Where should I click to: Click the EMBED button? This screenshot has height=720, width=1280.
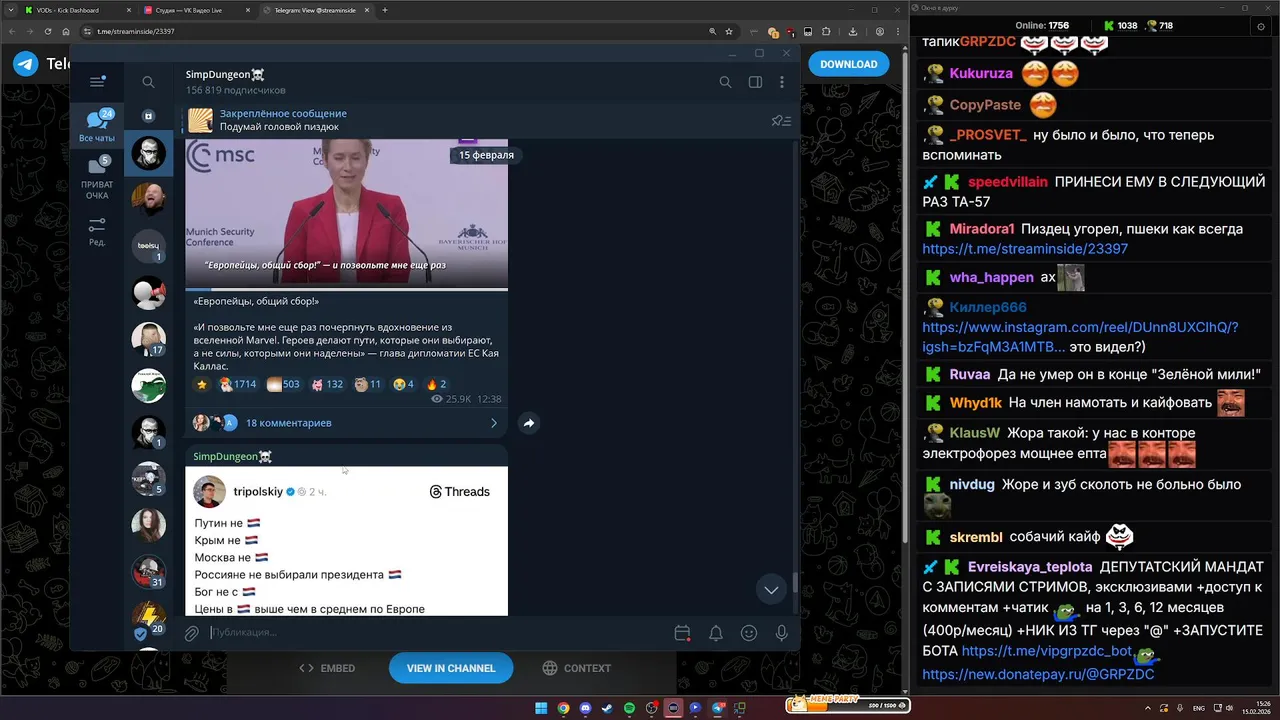(x=327, y=668)
